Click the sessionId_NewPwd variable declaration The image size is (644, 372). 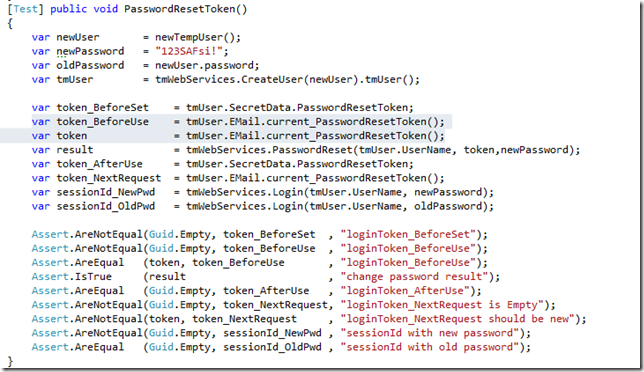point(106,192)
